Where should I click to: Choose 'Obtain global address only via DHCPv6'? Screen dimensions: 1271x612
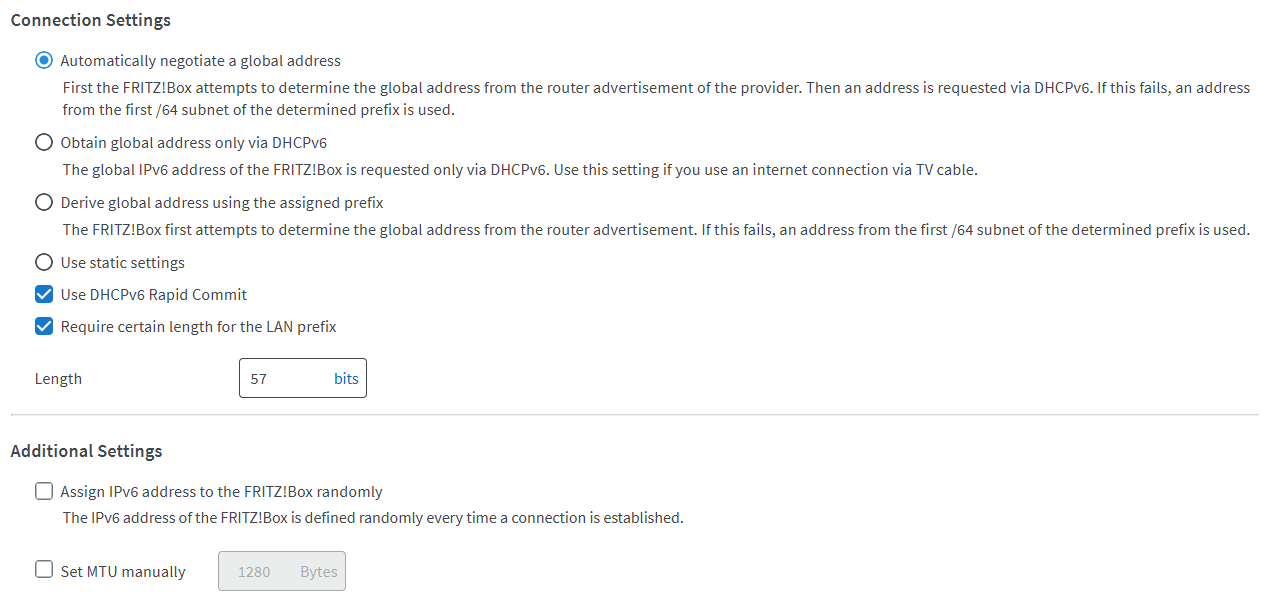coord(44,142)
